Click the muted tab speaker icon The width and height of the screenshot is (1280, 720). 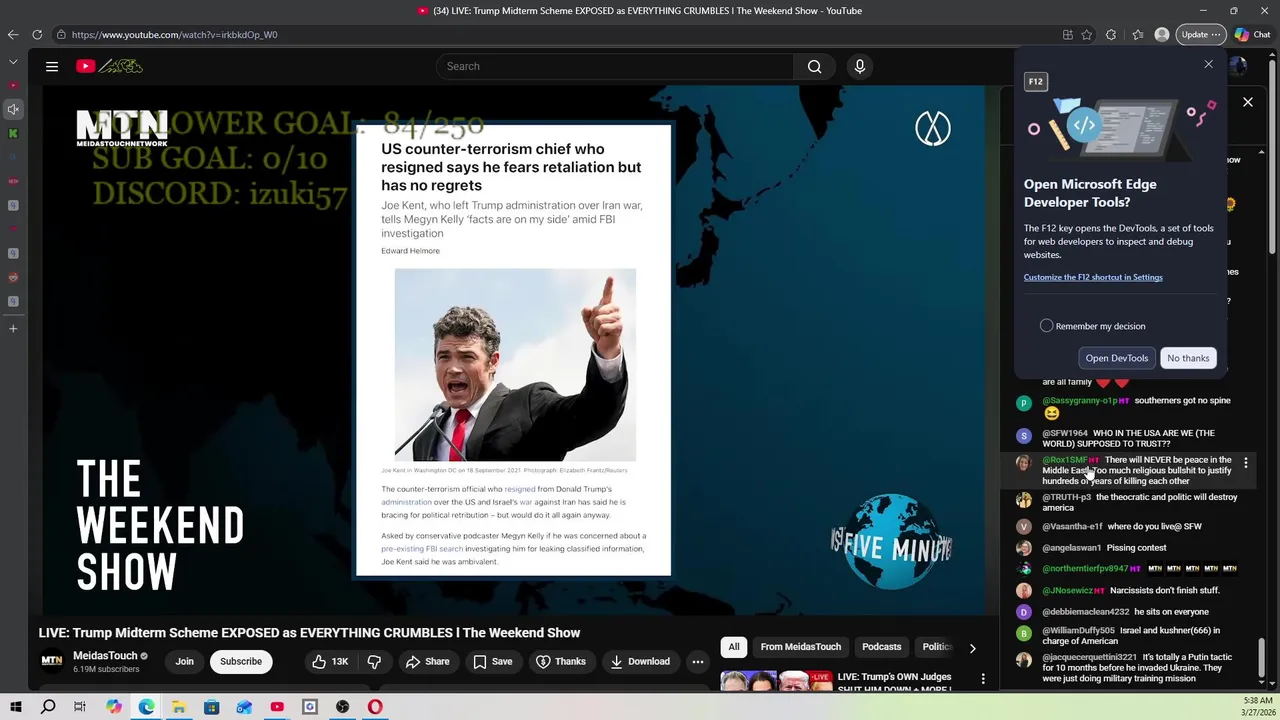point(13,109)
